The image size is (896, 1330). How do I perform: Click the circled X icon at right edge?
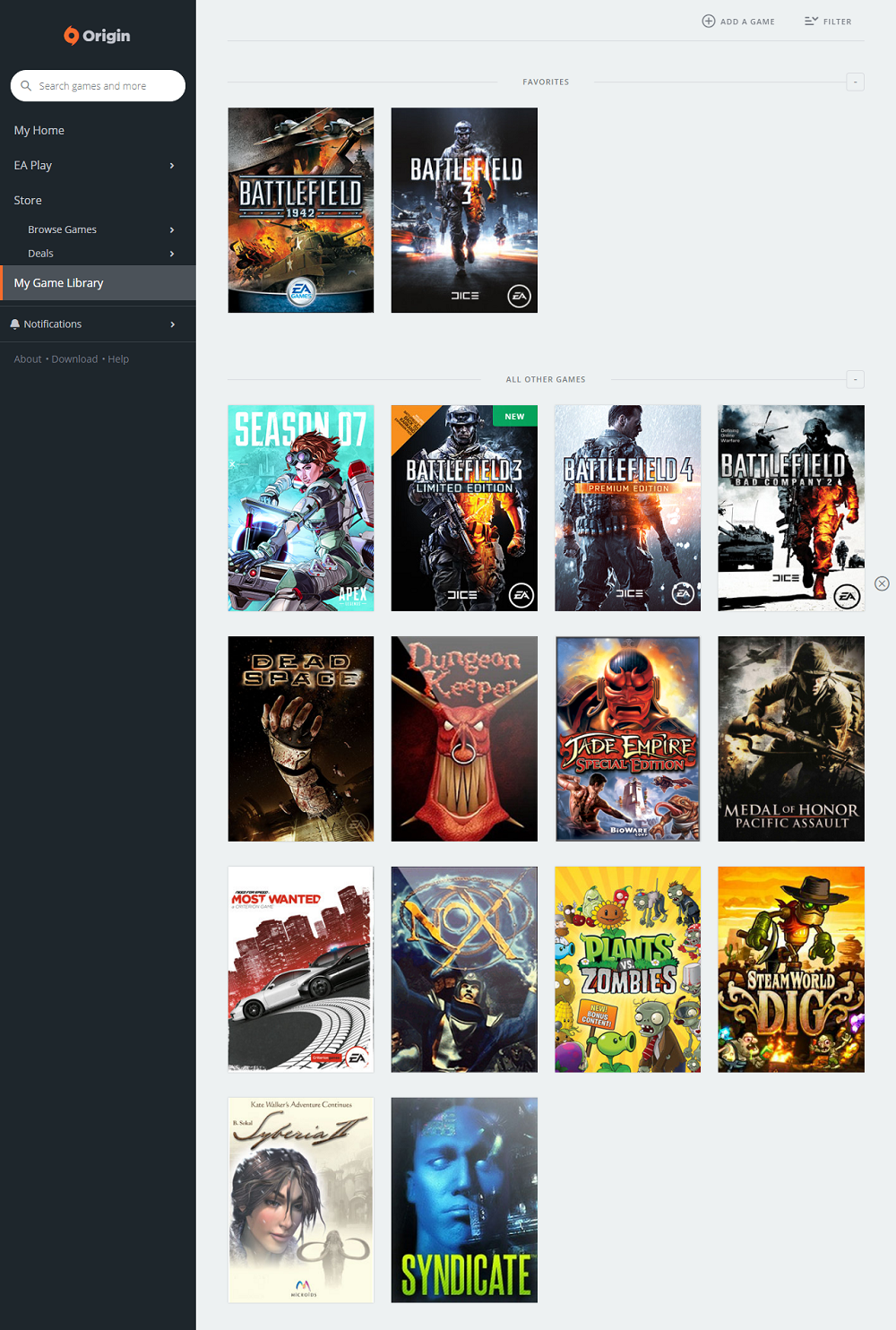(882, 583)
